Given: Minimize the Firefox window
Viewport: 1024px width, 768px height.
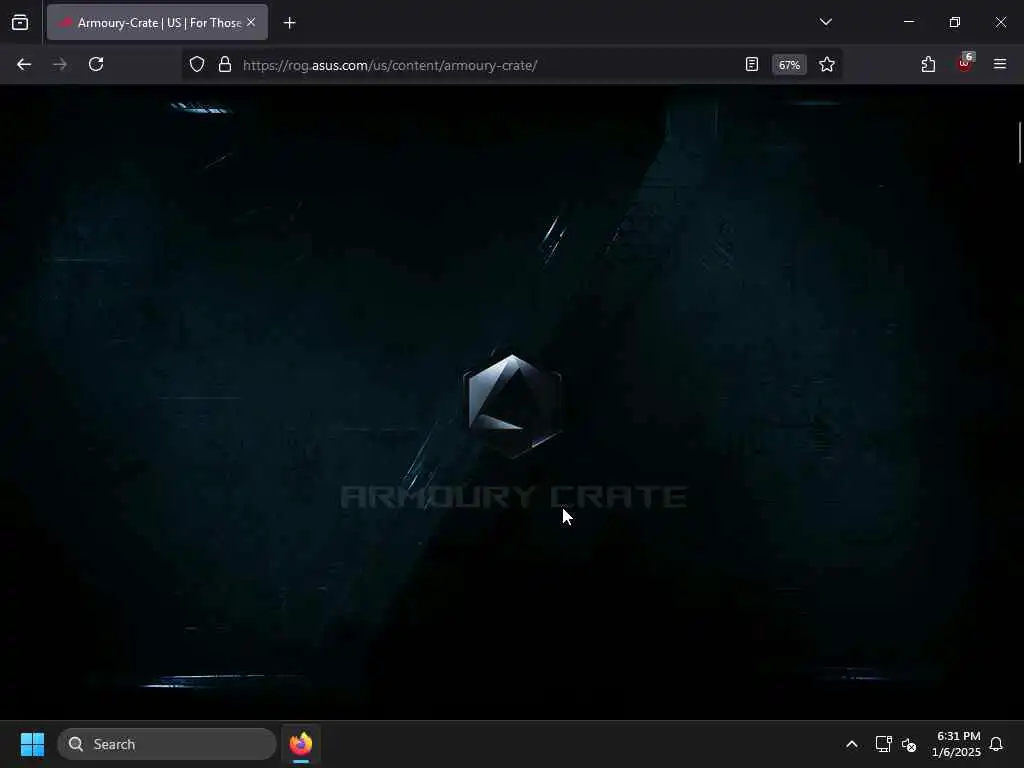Looking at the screenshot, I should (x=908, y=22).
